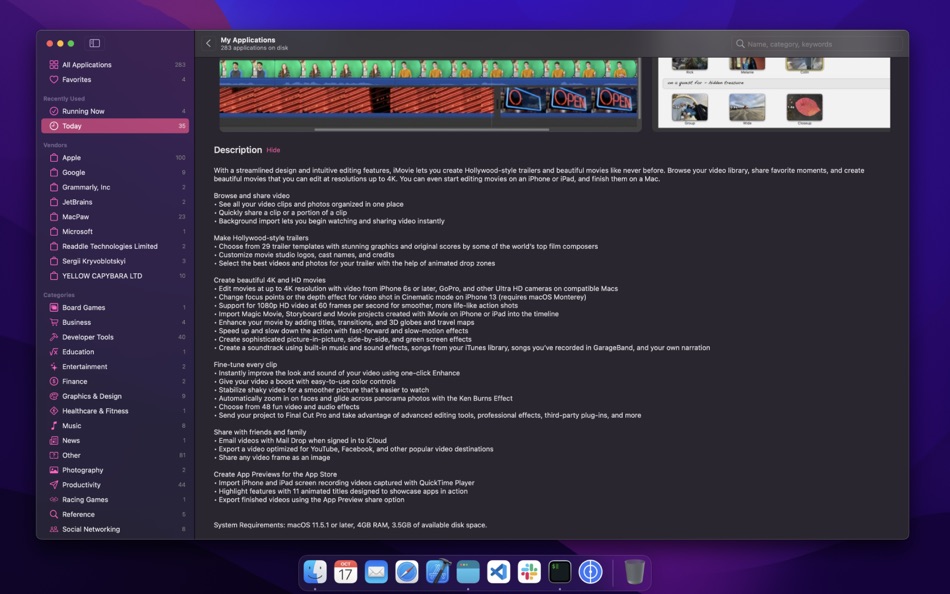Select Running Now in Recently Used
The image size is (950, 594).
pyautogui.click(x=115, y=111)
